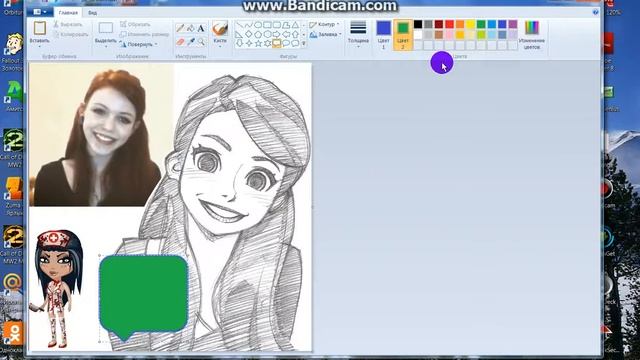This screenshot has height=360, width=640.
Task: Expand the Вставить dropdown arrow
Action: click(40, 47)
